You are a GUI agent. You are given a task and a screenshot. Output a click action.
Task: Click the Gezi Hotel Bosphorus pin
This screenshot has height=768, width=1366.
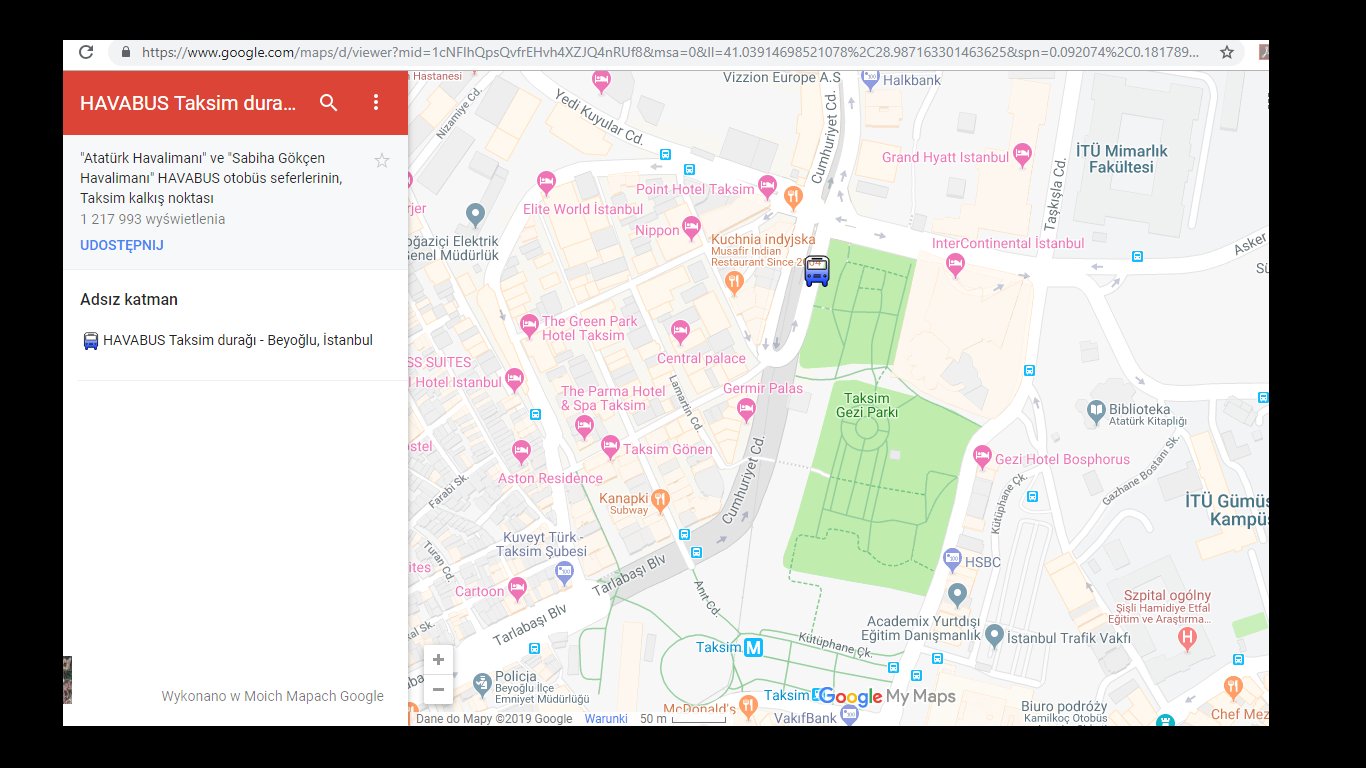tap(983, 456)
